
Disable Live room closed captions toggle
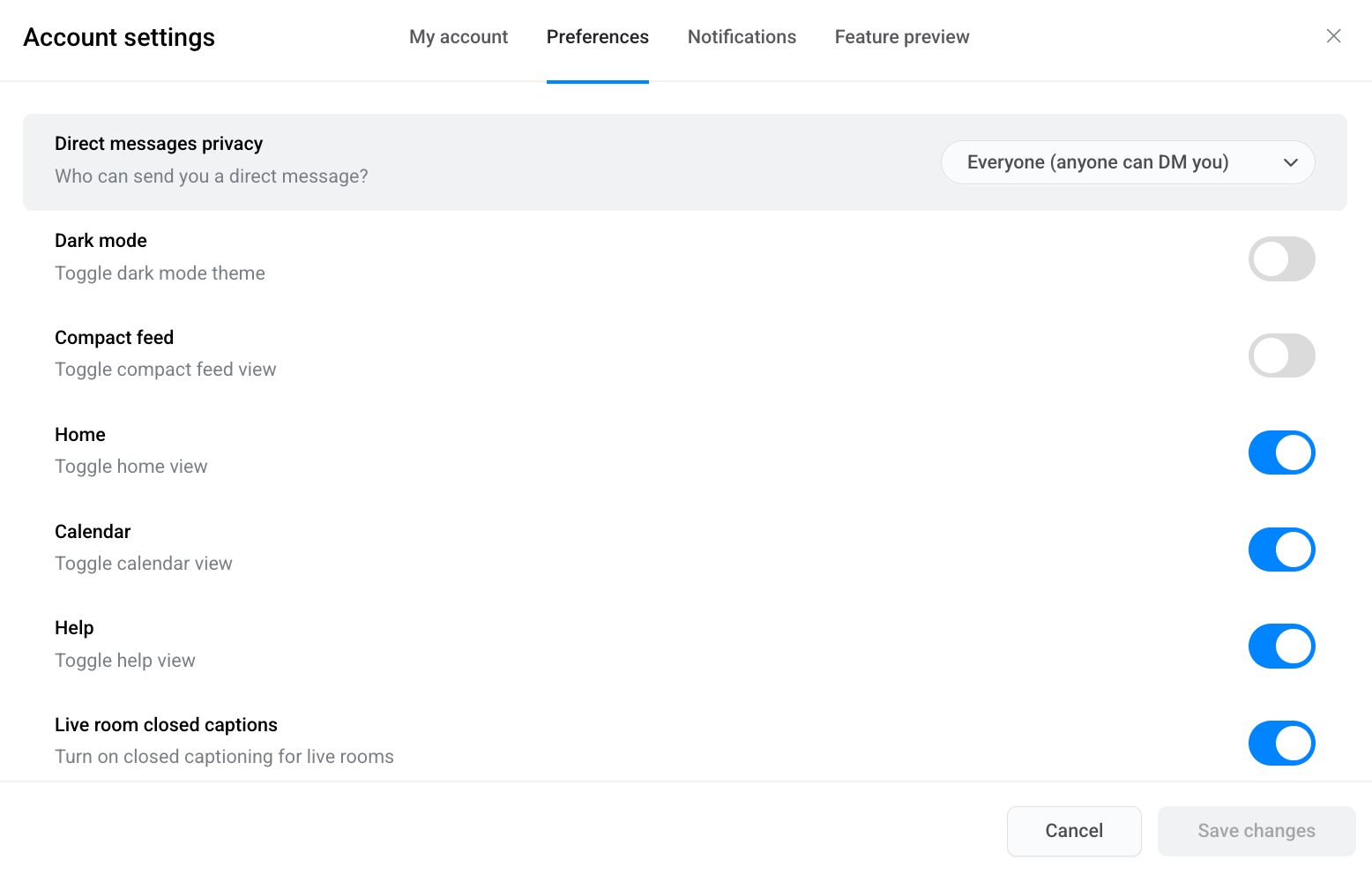1281,743
